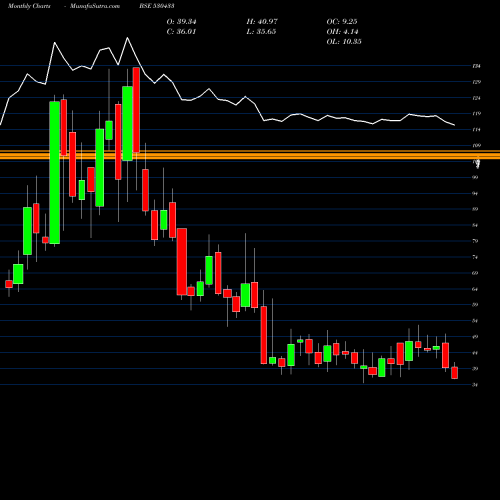500x500 pixels.
Task: Click the 74 price axis label
Action: pyautogui.click(x=476, y=257)
